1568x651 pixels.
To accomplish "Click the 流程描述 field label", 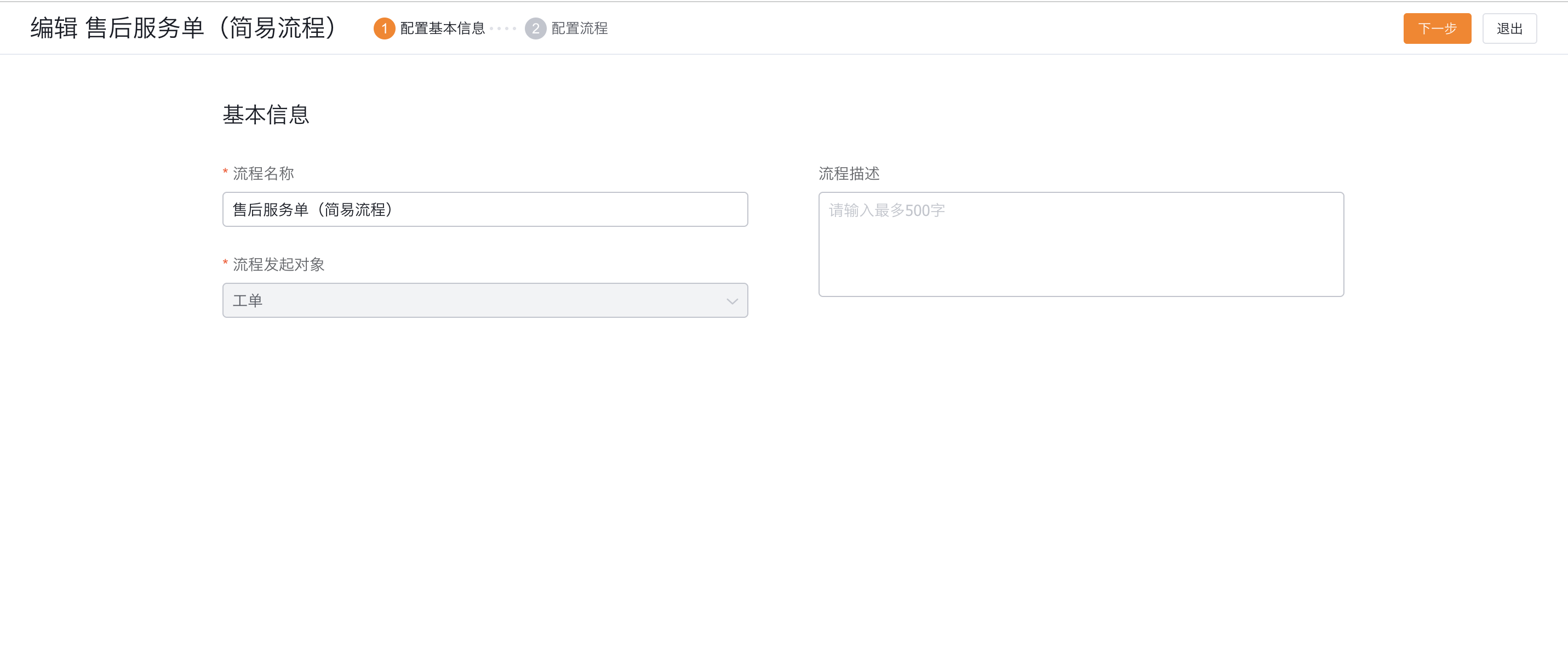I will 849,174.
